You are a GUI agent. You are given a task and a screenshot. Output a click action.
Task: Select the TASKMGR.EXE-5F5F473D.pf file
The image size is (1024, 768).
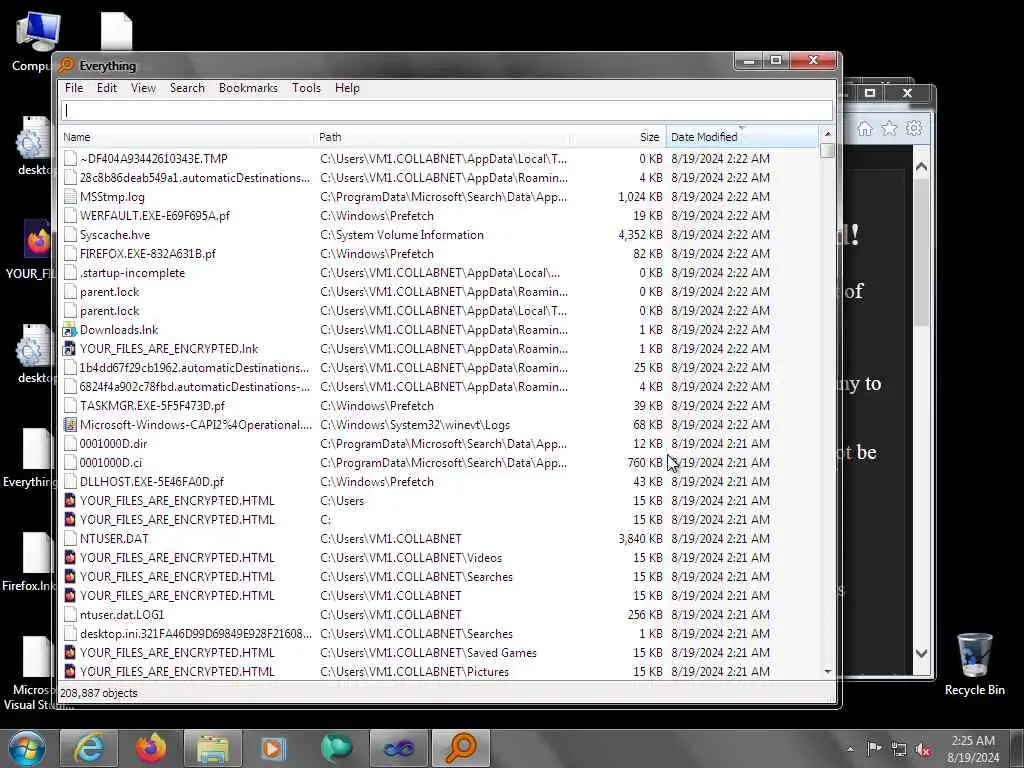152,406
